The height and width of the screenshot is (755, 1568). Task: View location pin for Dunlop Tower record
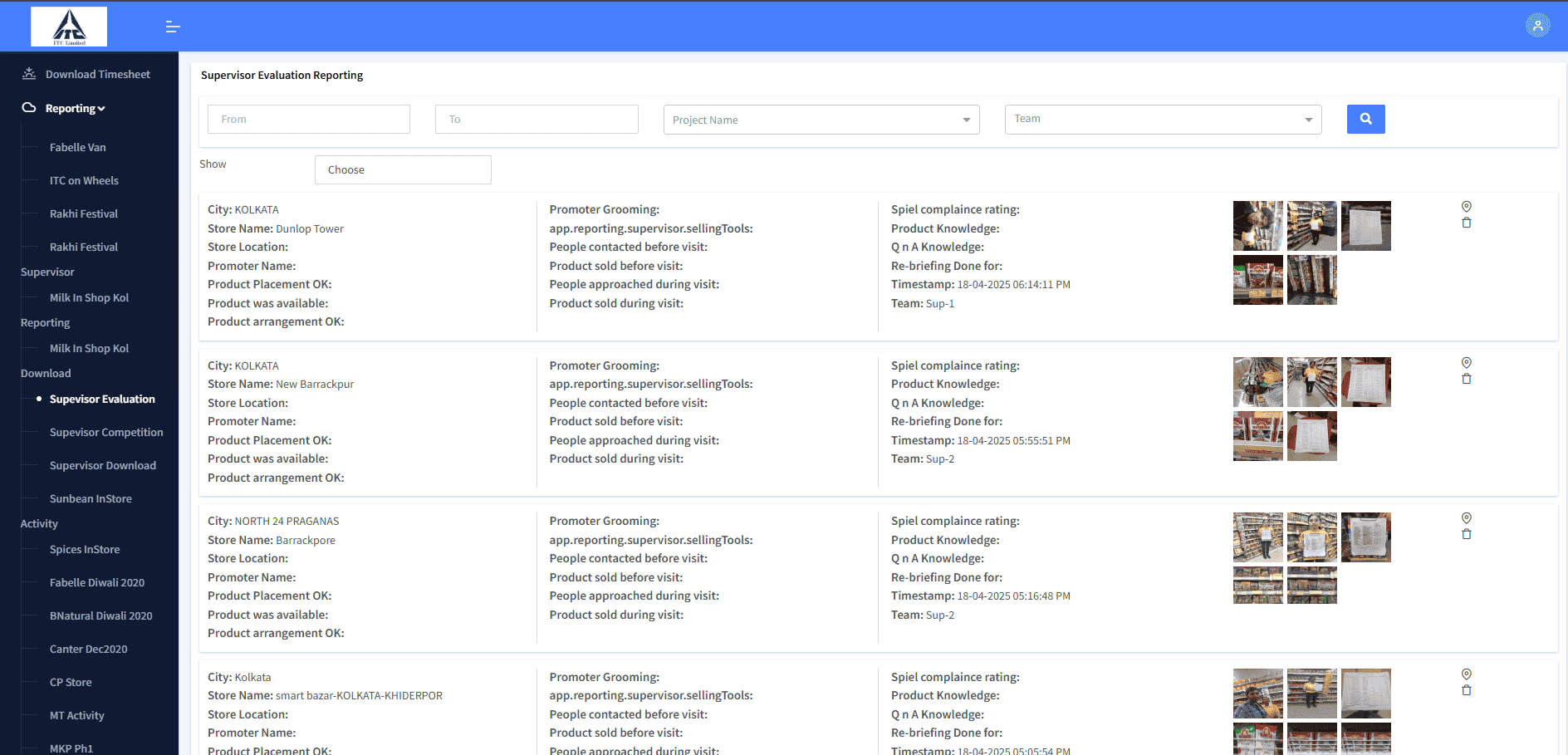point(1466,207)
